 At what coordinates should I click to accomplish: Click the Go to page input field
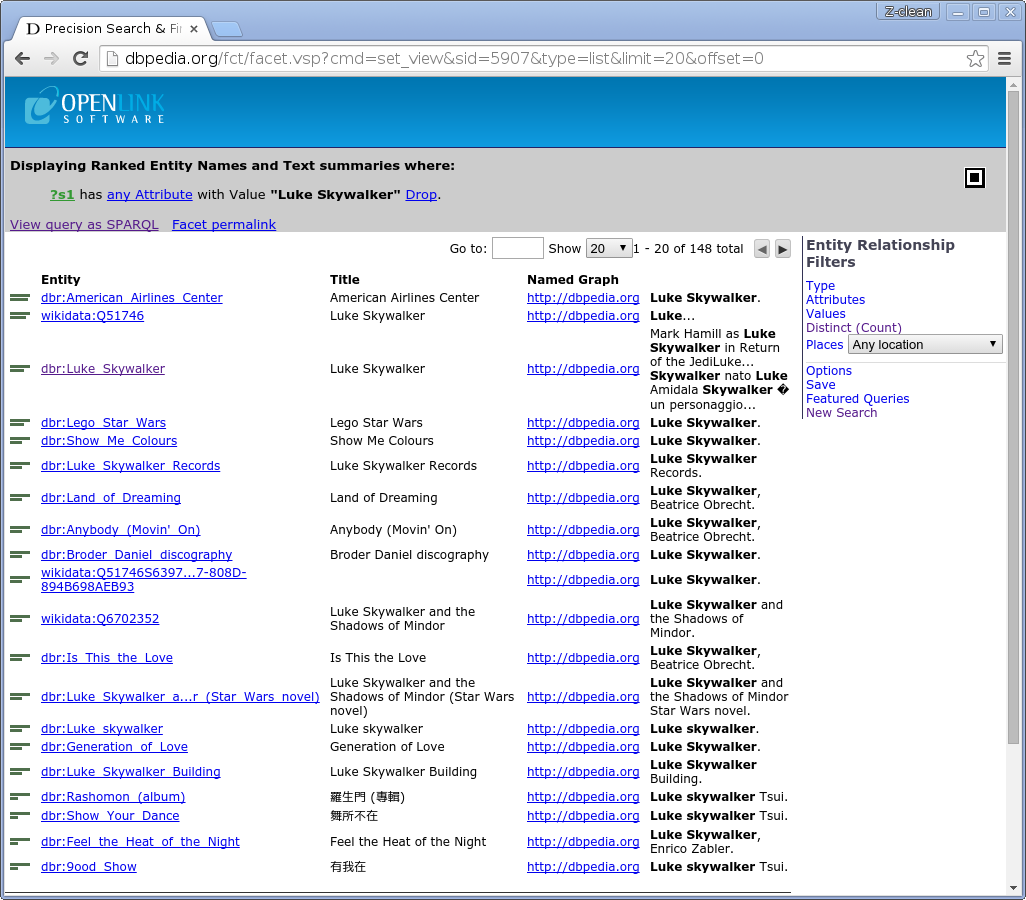click(x=518, y=249)
